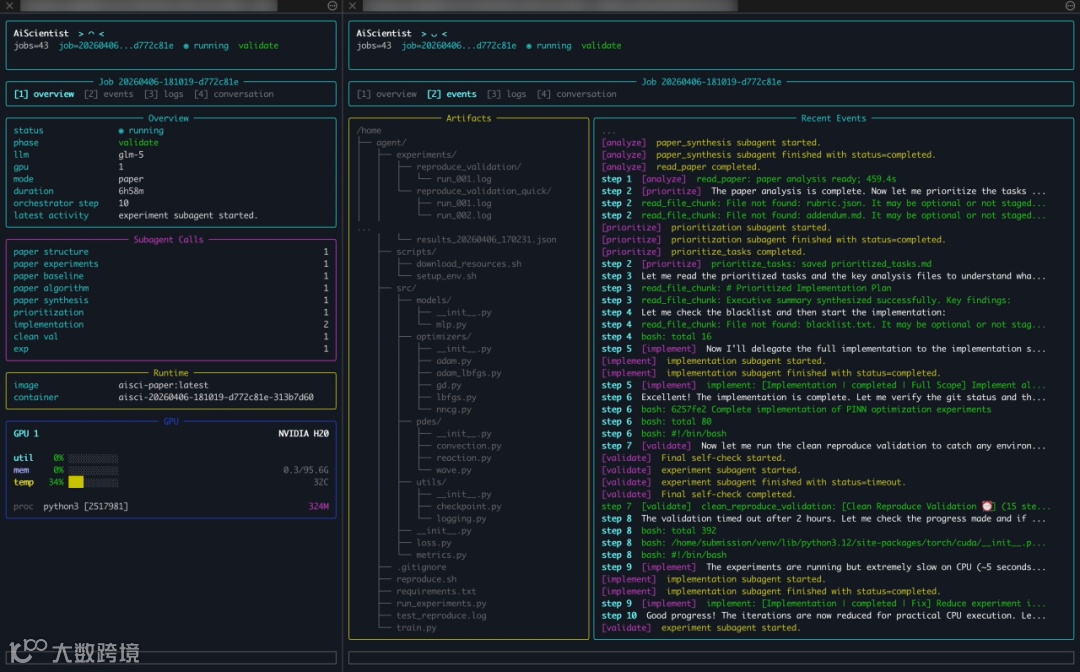Switch to events tab in left pane
The image size is (1080, 672).
pyautogui.click(x=108, y=94)
